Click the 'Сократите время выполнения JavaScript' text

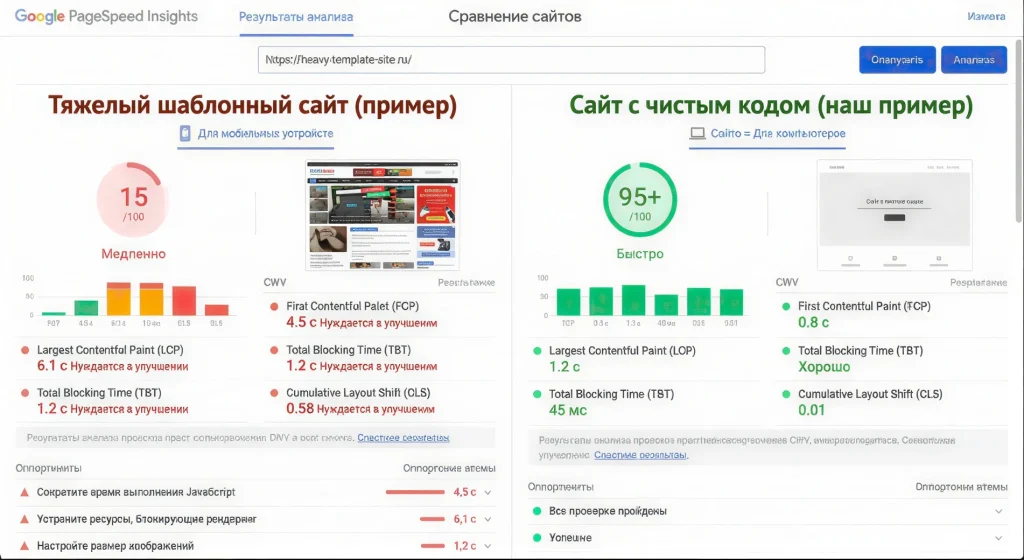point(136,492)
